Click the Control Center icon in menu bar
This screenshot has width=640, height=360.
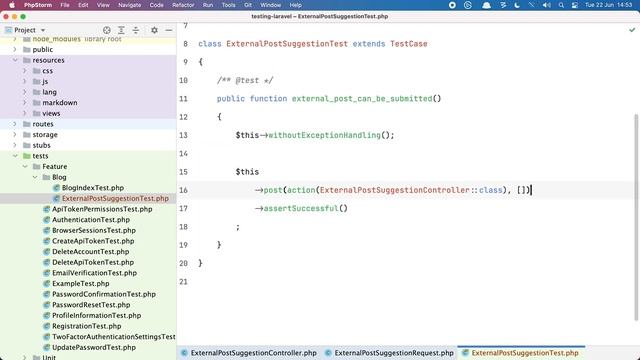[x=575, y=5]
